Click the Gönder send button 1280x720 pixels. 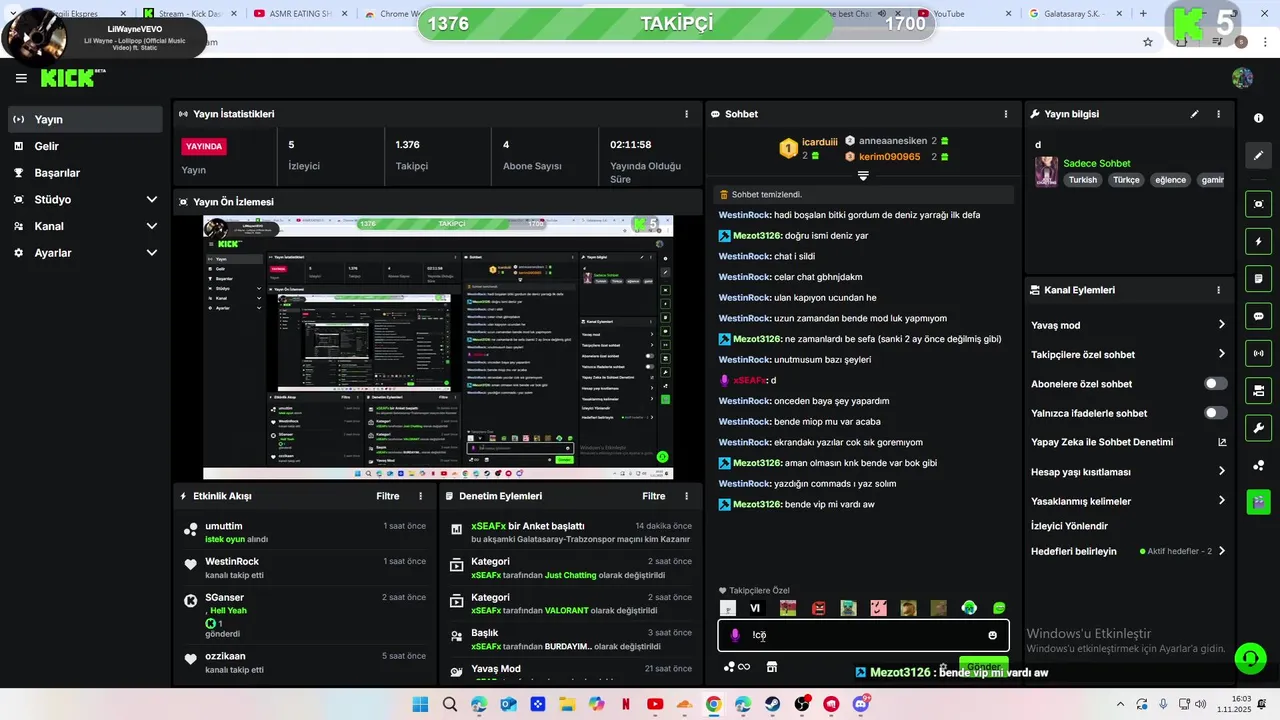point(983,666)
